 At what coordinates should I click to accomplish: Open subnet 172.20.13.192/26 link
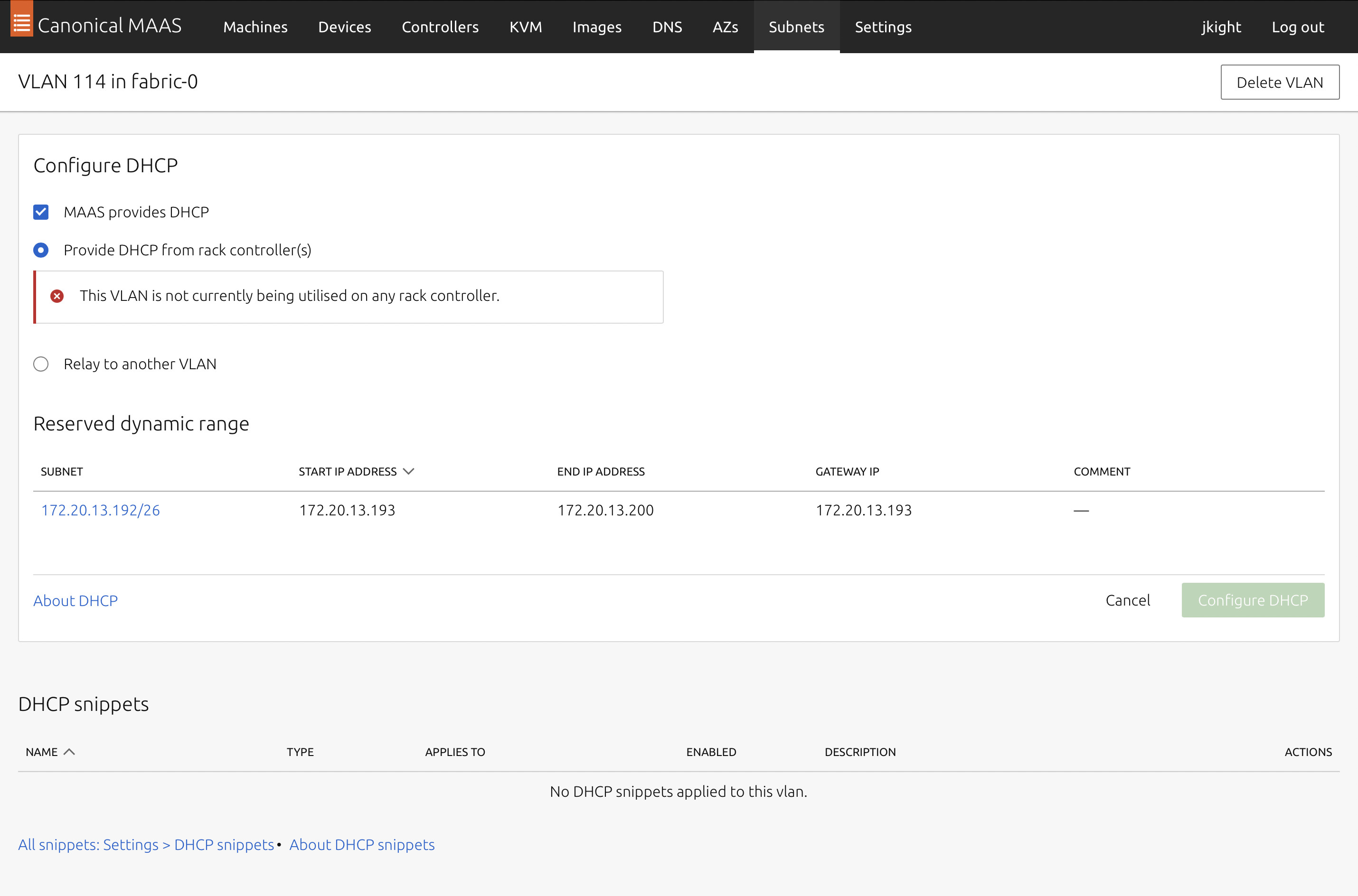[101, 510]
